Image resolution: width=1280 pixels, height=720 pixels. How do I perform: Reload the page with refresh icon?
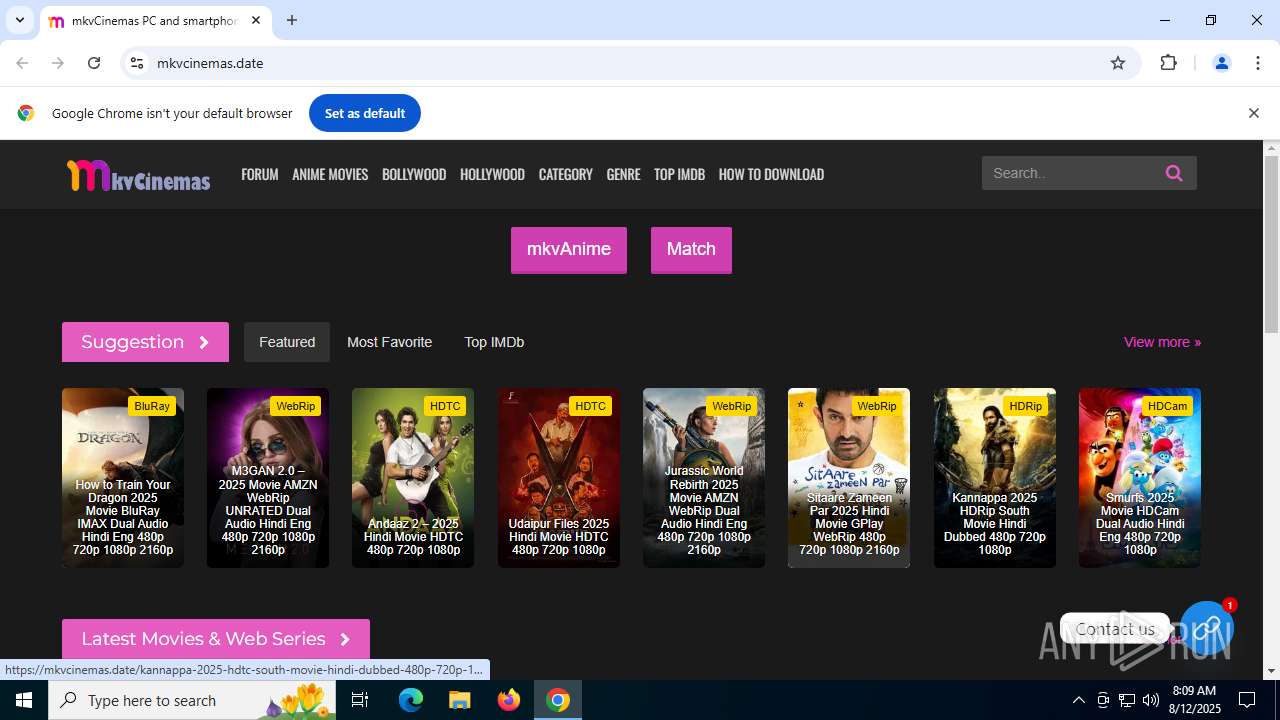click(94, 63)
